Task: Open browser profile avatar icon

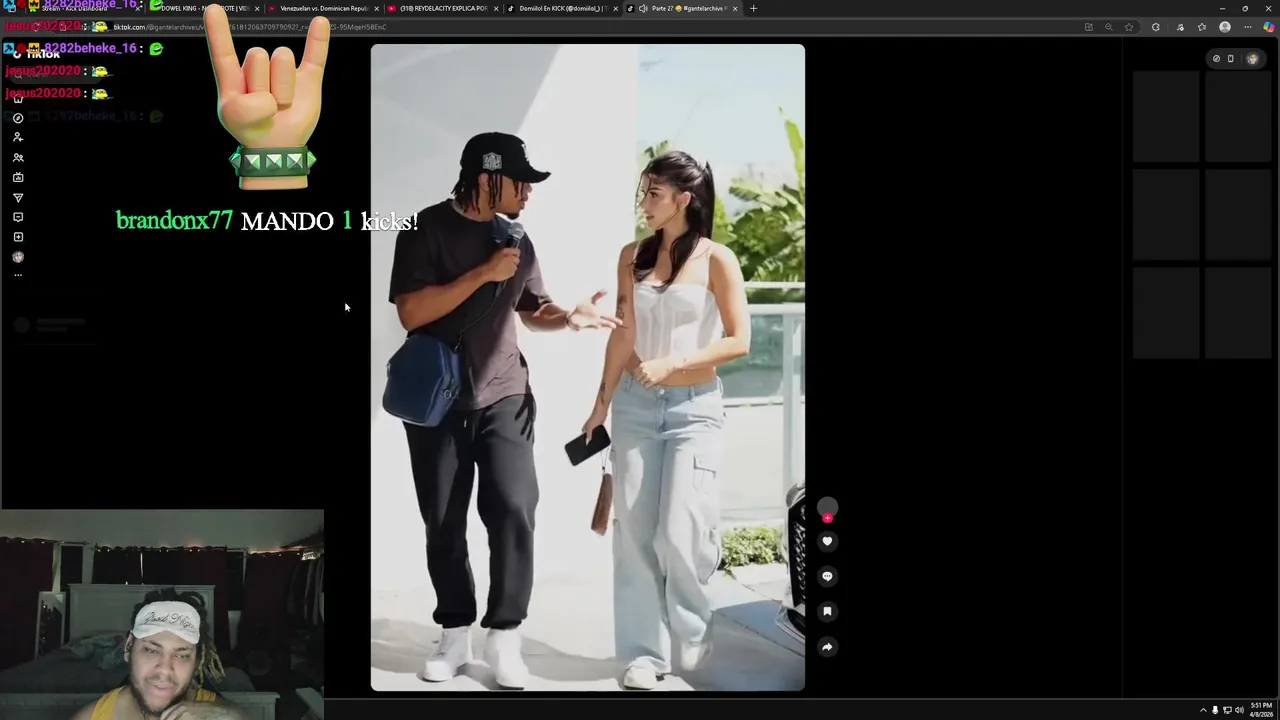Action: 1225,27
